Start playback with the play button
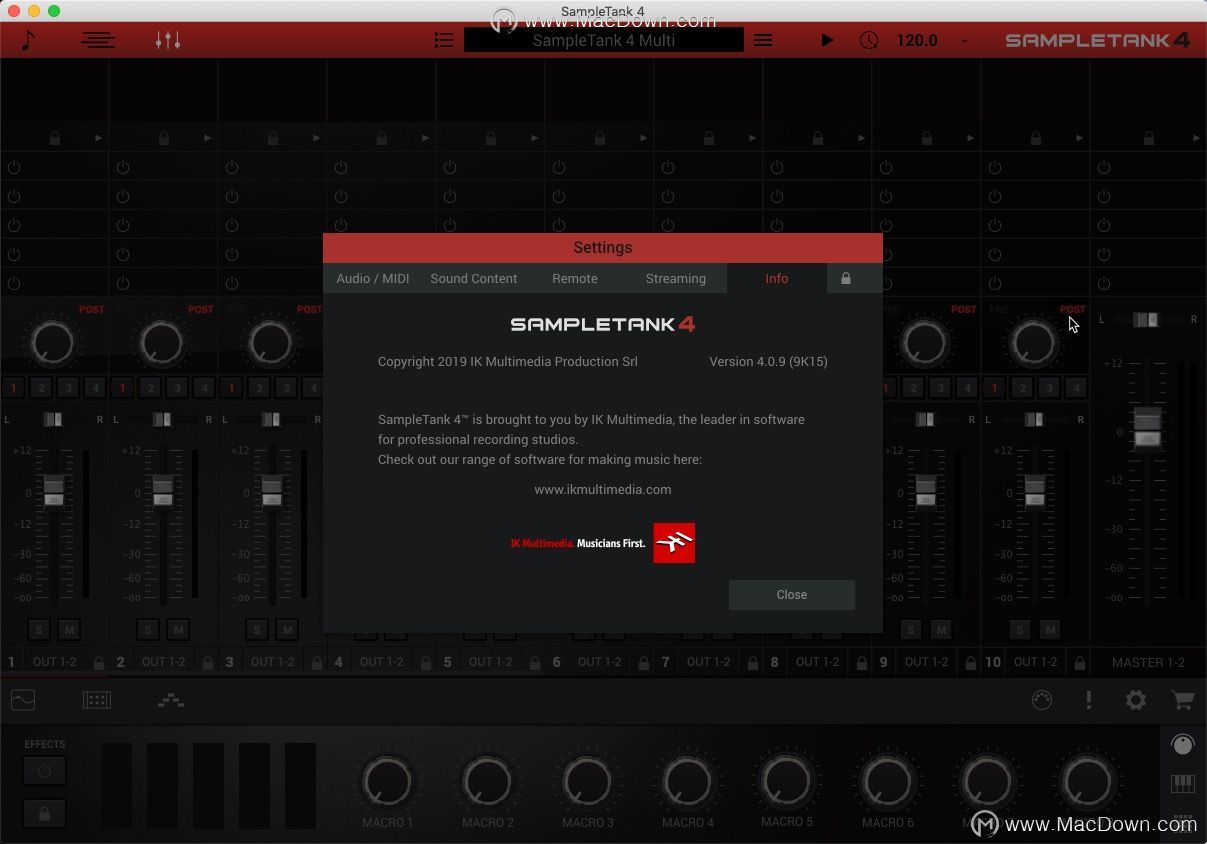Image resolution: width=1207 pixels, height=844 pixels. (827, 40)
